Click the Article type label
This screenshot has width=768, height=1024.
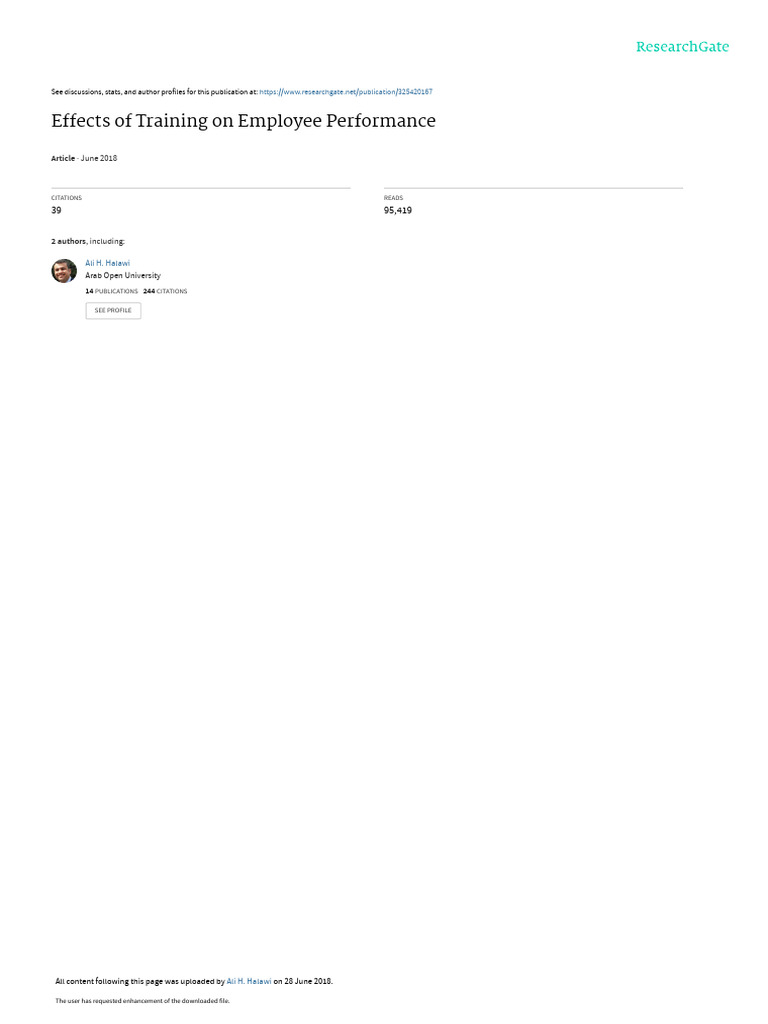[x=63, y=158]
